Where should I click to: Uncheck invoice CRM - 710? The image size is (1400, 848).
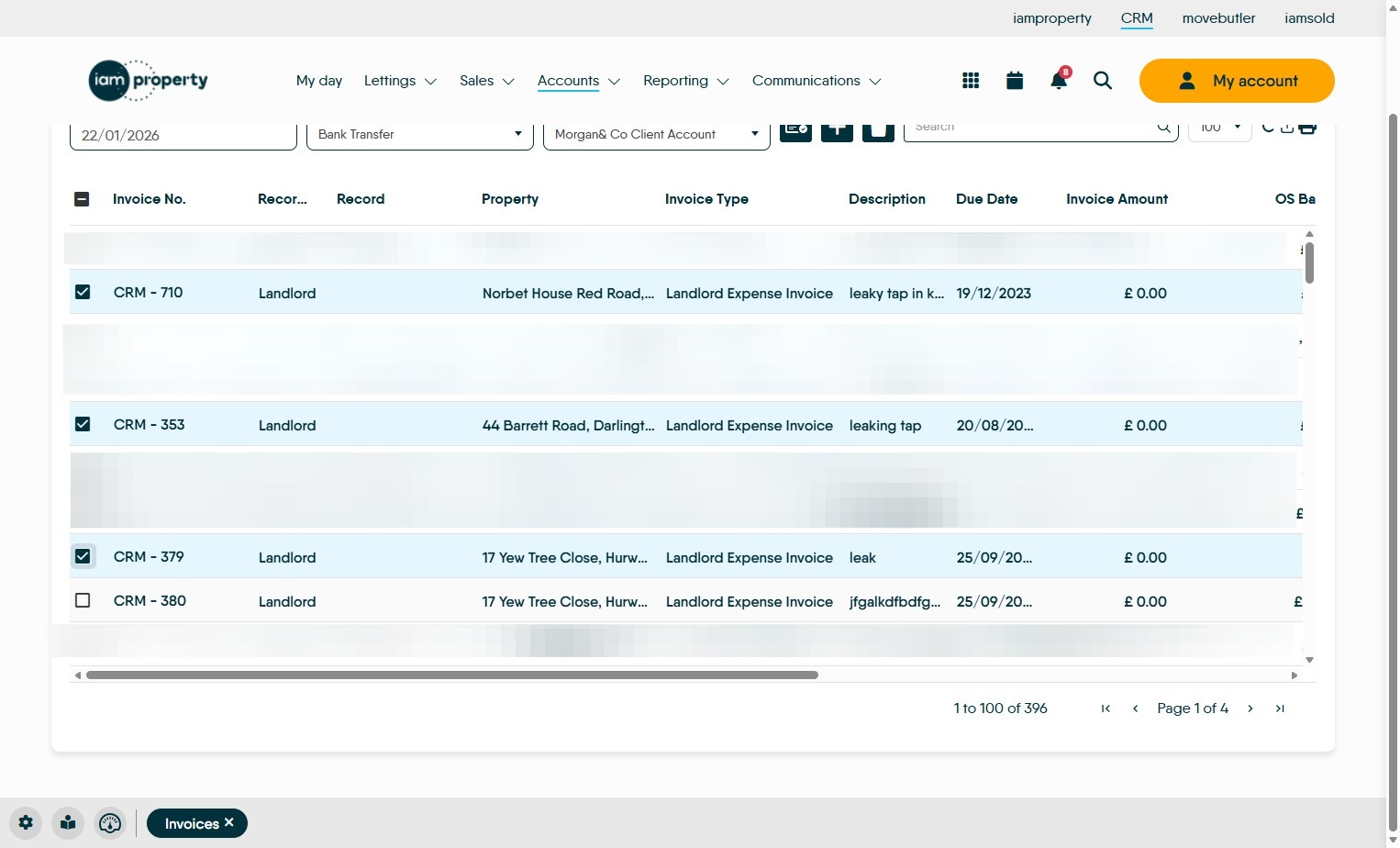(x=83, y=292)
